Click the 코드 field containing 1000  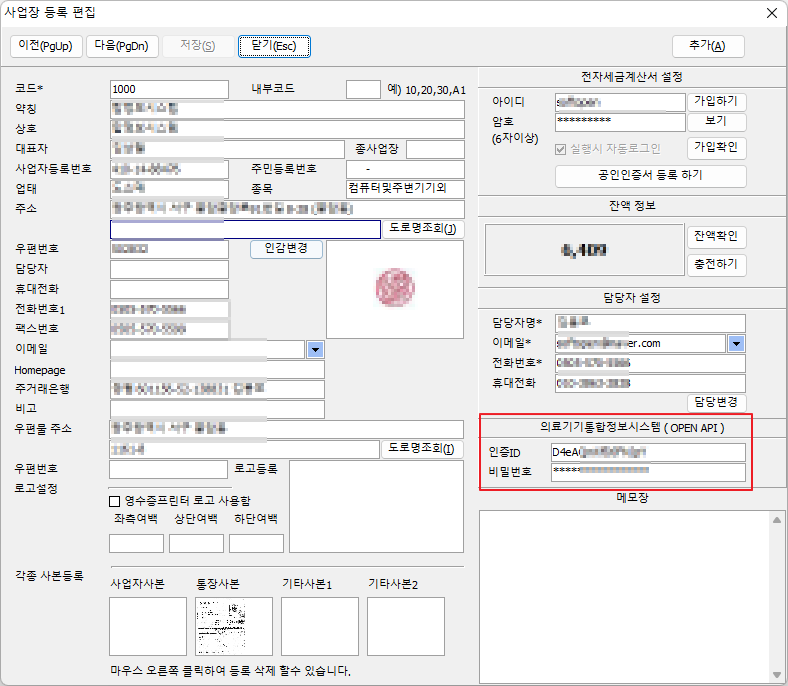[169, 89]
